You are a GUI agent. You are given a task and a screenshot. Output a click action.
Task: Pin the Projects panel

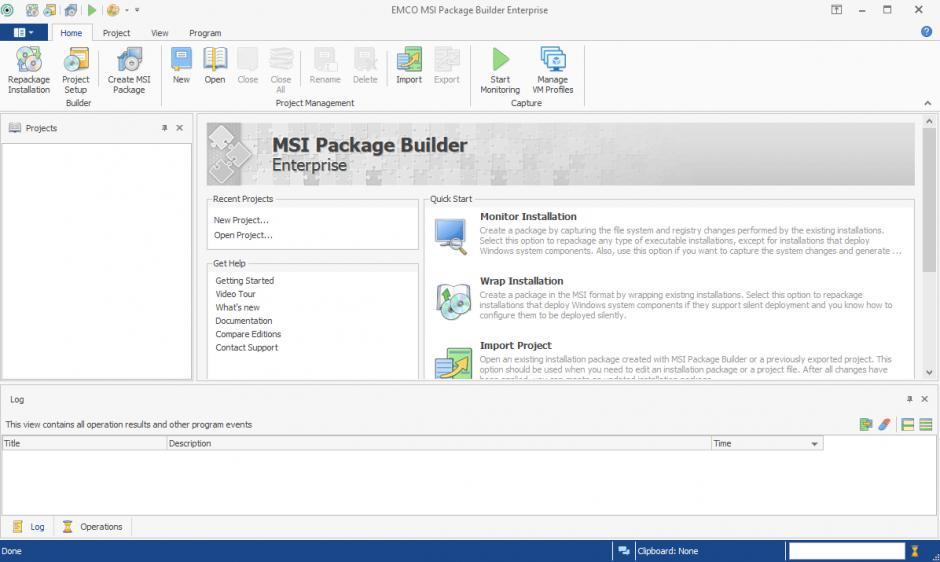pyautogui.click(x=164, y=128)
